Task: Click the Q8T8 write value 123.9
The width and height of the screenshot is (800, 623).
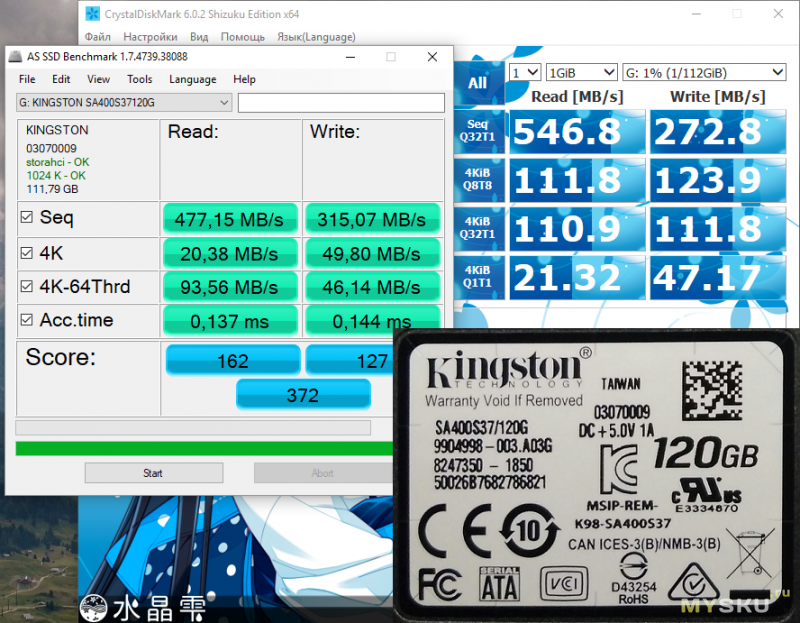Action: click(x=718, y=180)
